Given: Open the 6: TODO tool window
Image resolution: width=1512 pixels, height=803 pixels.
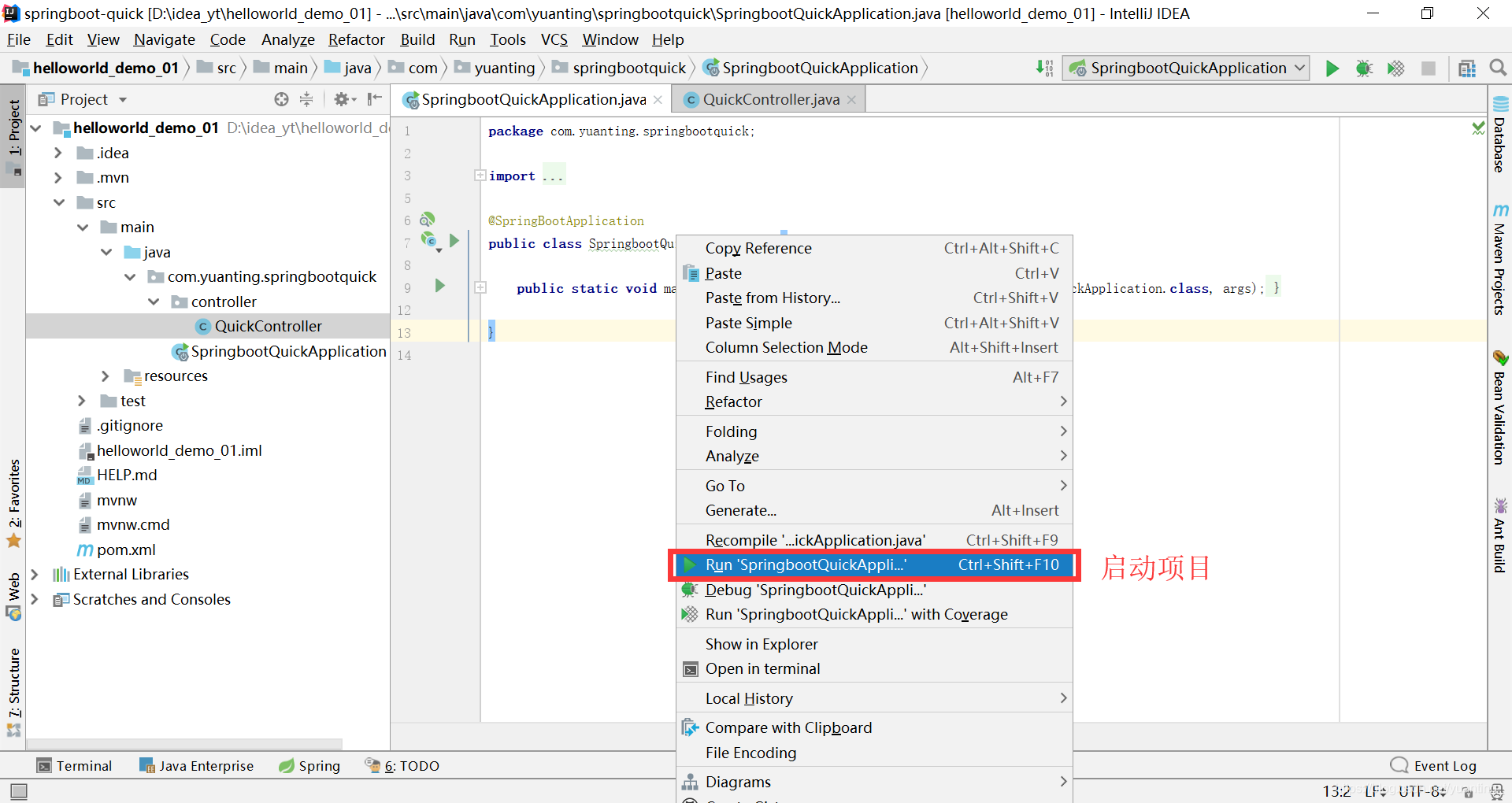Looking at the screenshot, I should point(402,766).
